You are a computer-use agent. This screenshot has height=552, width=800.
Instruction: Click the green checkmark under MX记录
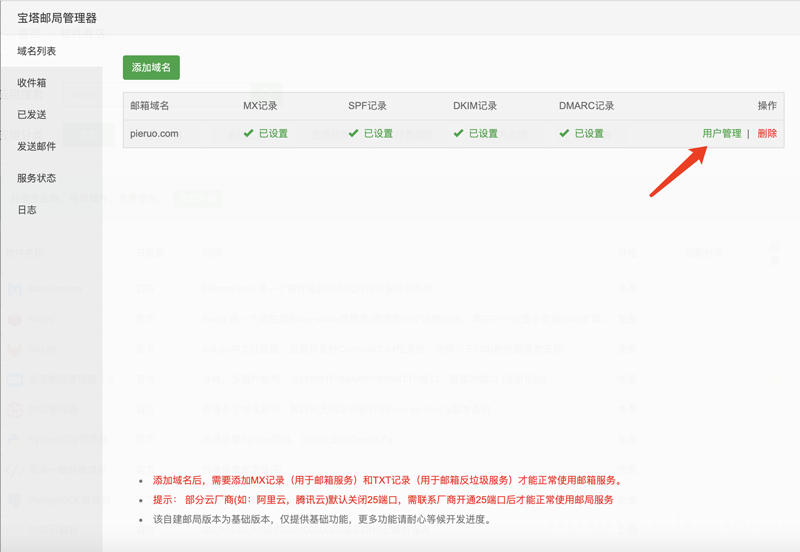249,134
